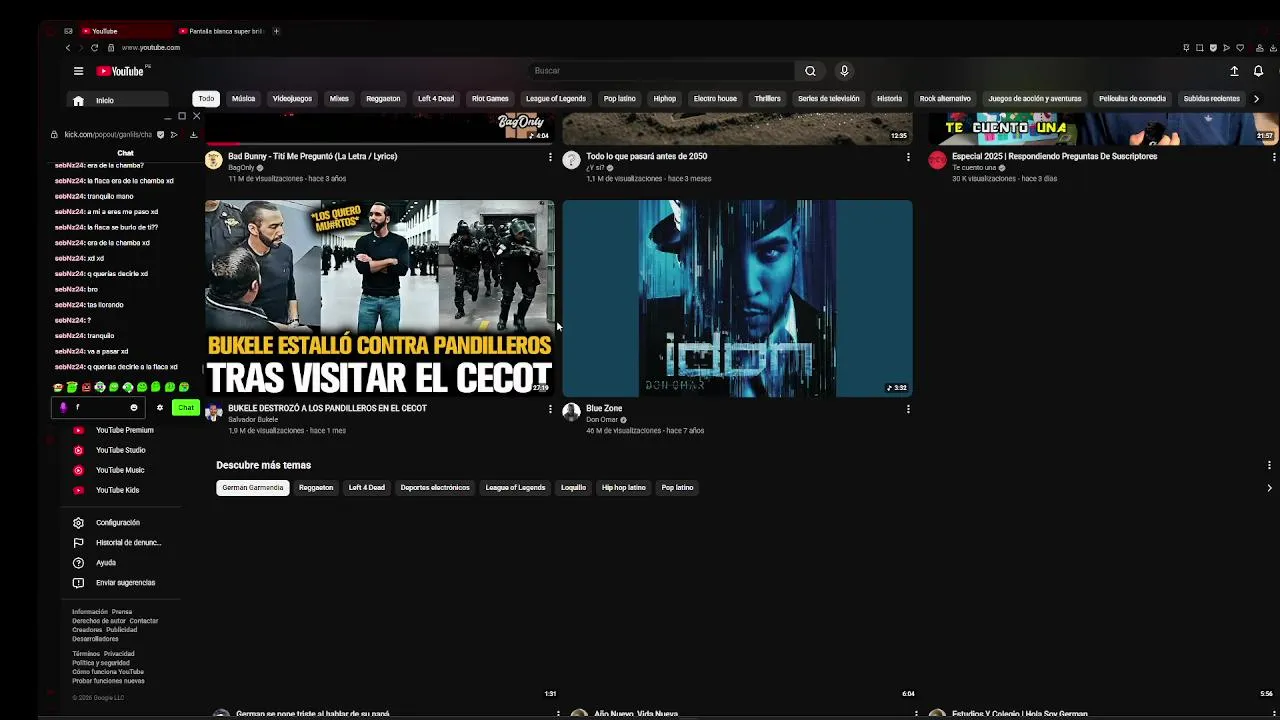Open Descubre más temas options menu
The width and height of the screenshot is (1280, 720).
[1269, 465]
